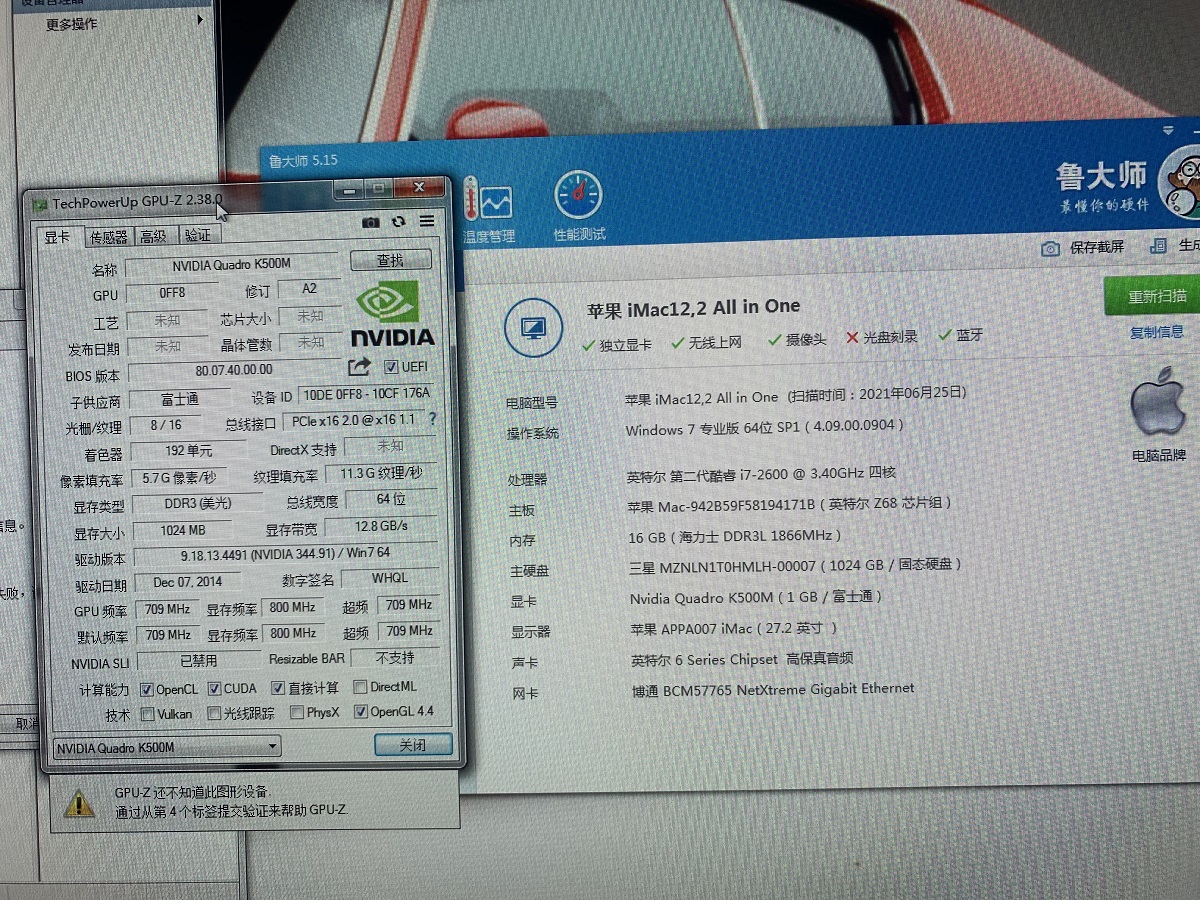This screenshot has height=900, width=1200.
Task: Open 性能测试 gauge icon in 鲁大师
Action: 579,196
